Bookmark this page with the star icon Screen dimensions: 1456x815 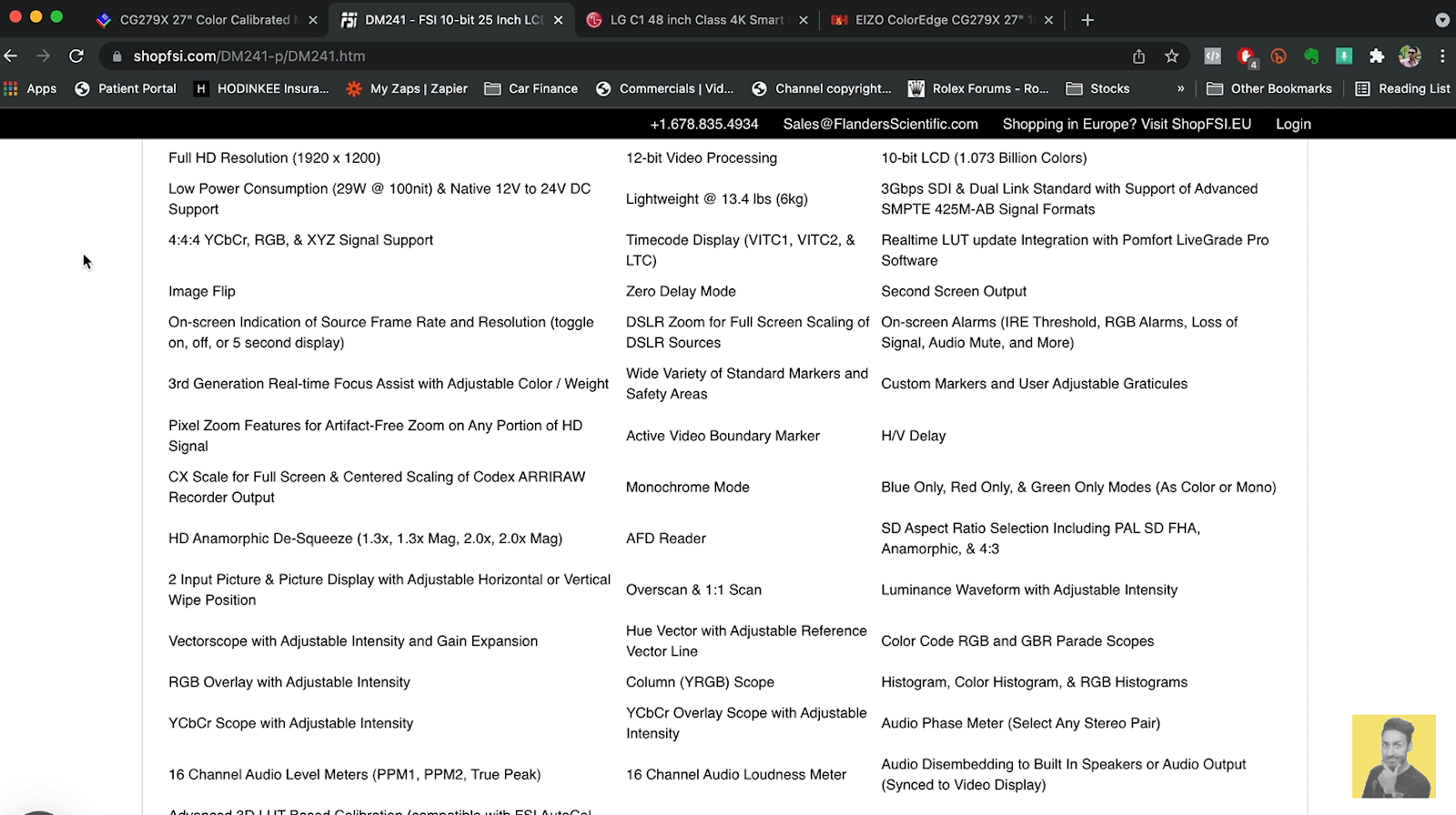(x=1172, y=56)
